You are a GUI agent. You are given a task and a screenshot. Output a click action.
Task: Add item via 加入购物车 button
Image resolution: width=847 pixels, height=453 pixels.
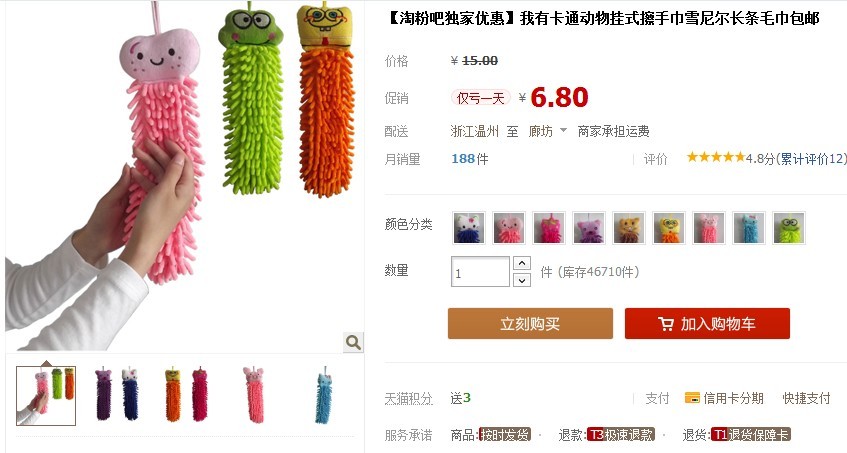pos(707,323)
